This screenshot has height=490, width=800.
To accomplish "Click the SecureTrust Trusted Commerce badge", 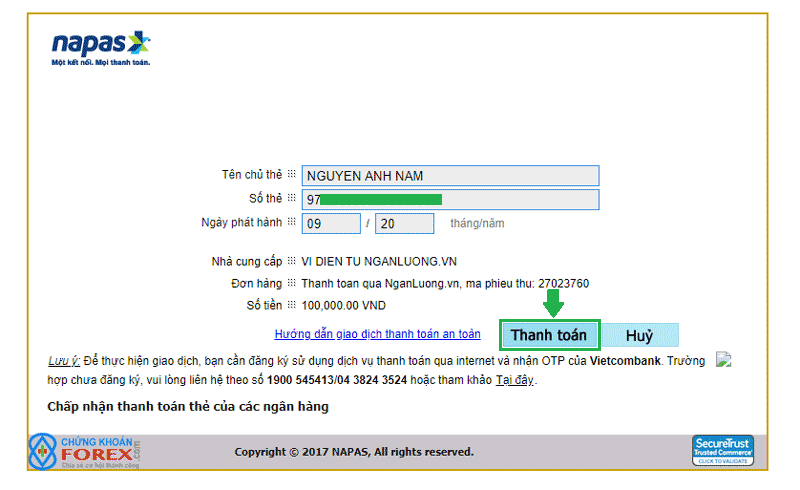I will (722, 450).
